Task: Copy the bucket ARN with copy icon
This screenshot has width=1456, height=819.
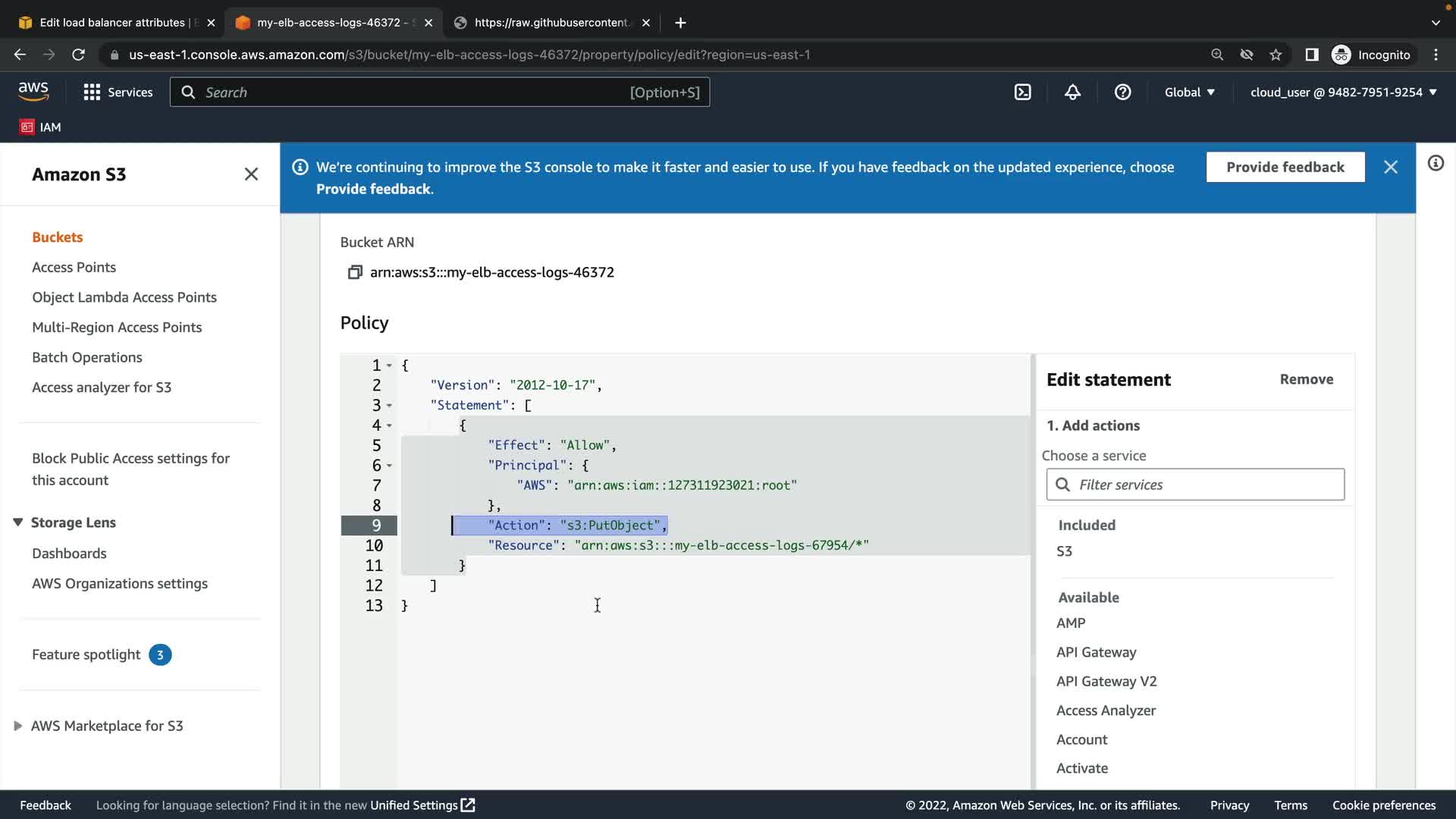Action: click(x=354, y=272)
